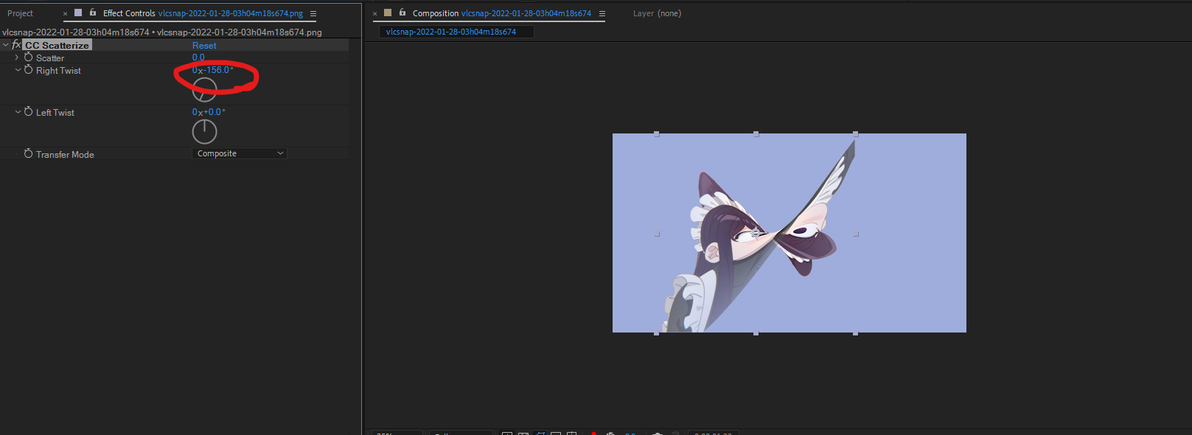Click the Left Twist angle dial
Viewport: 1192px width, 435px height.
204,132
